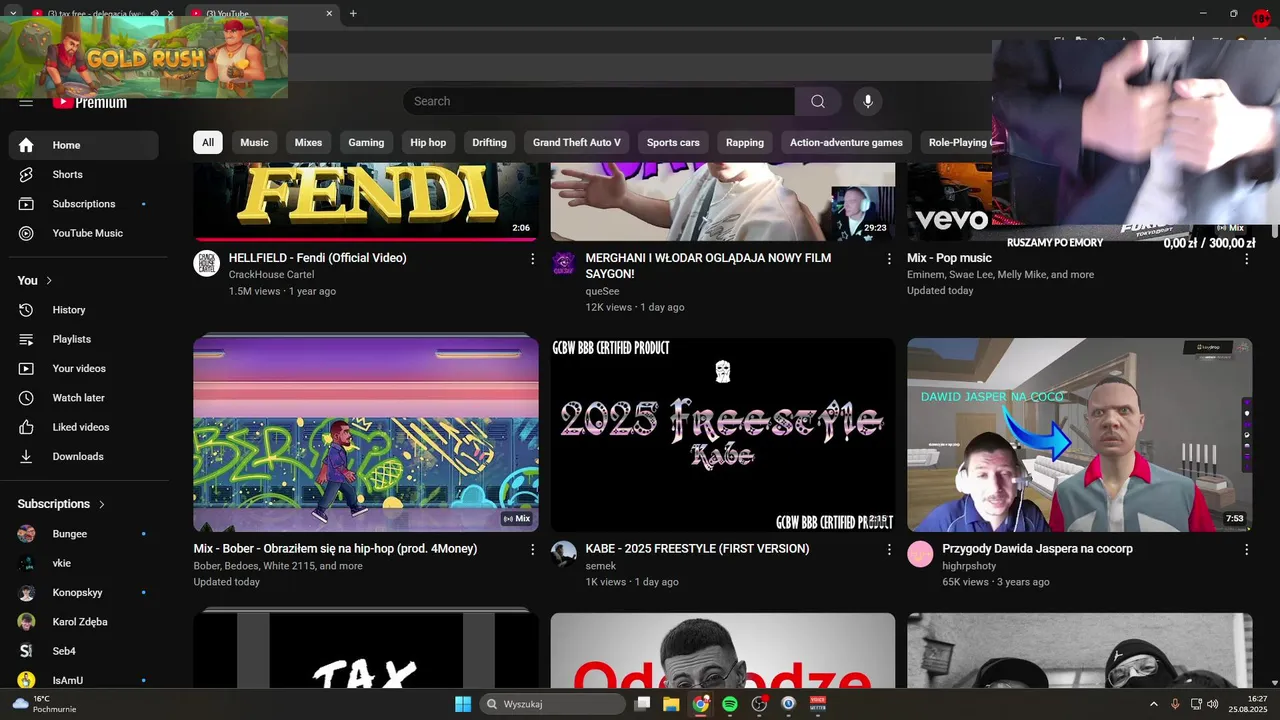Click the Wyszukaj taskbar search box

pos(553,704)
